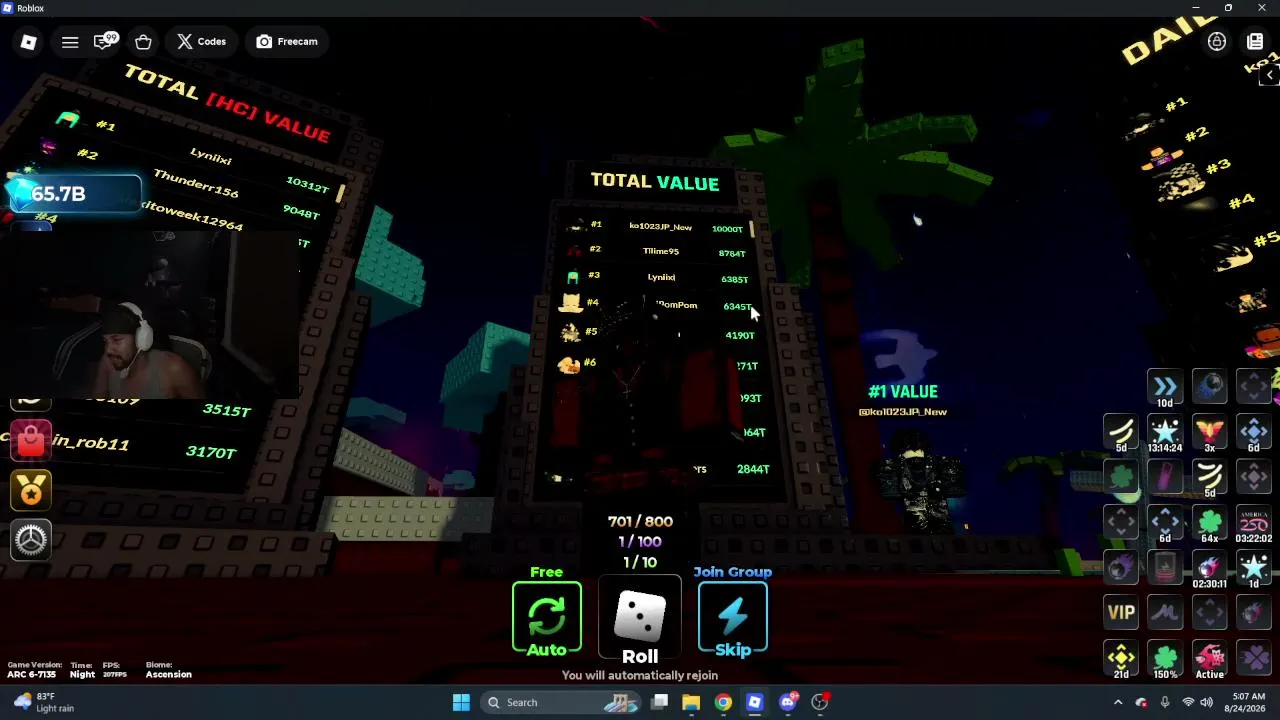This screenshot has width=1280, height=720.
Task: Select the meteor boost with 02:30:11 timer
Action: point(1209,570)
